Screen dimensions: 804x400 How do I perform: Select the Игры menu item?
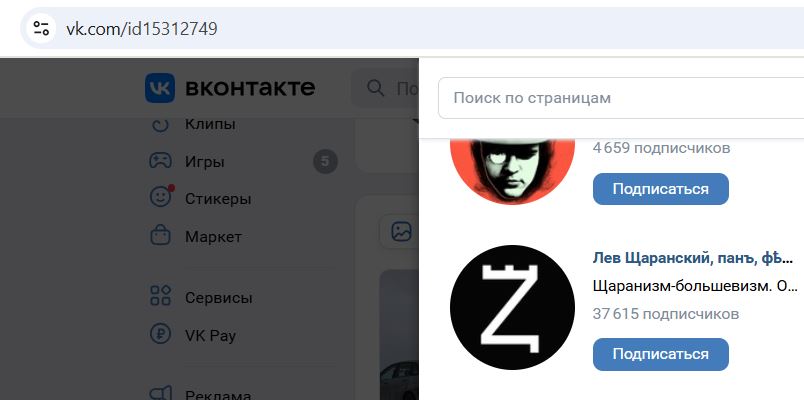coord(205,162)
